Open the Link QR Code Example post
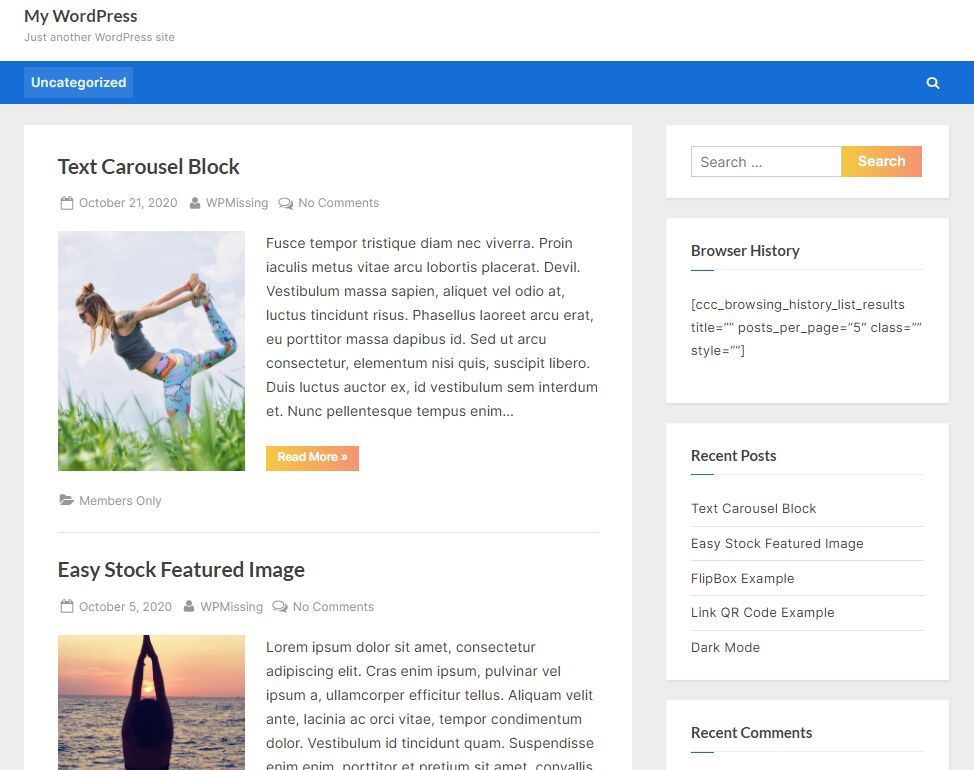 coord(763,612)
